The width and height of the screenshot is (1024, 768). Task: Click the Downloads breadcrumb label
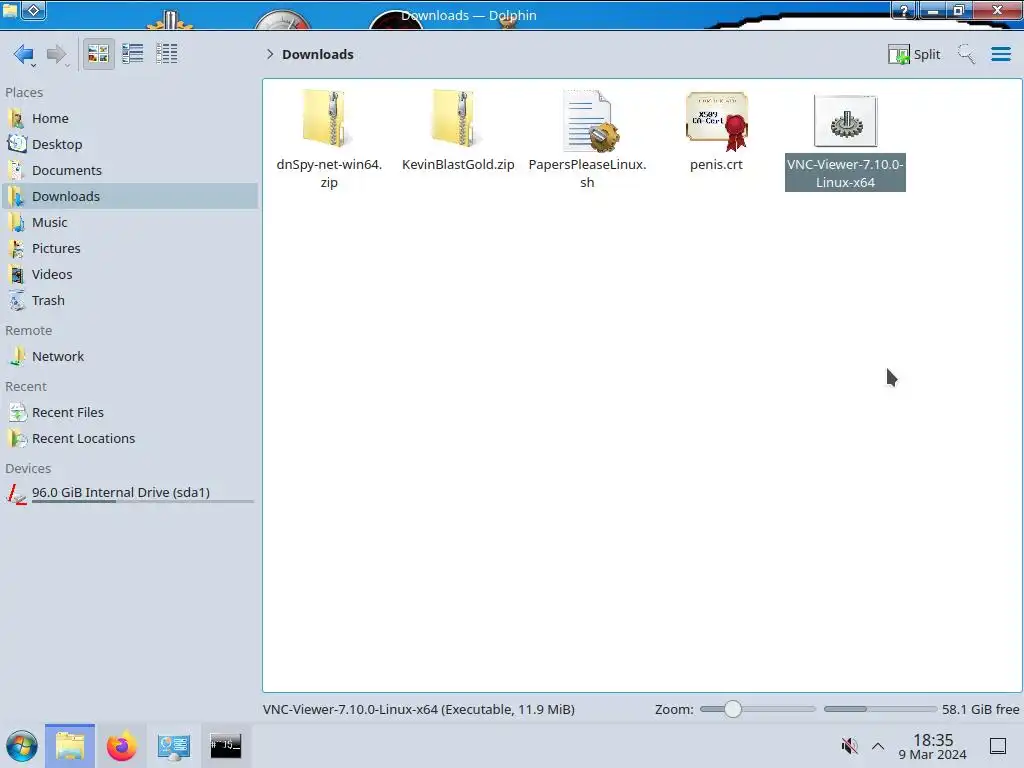pos(318,54)
